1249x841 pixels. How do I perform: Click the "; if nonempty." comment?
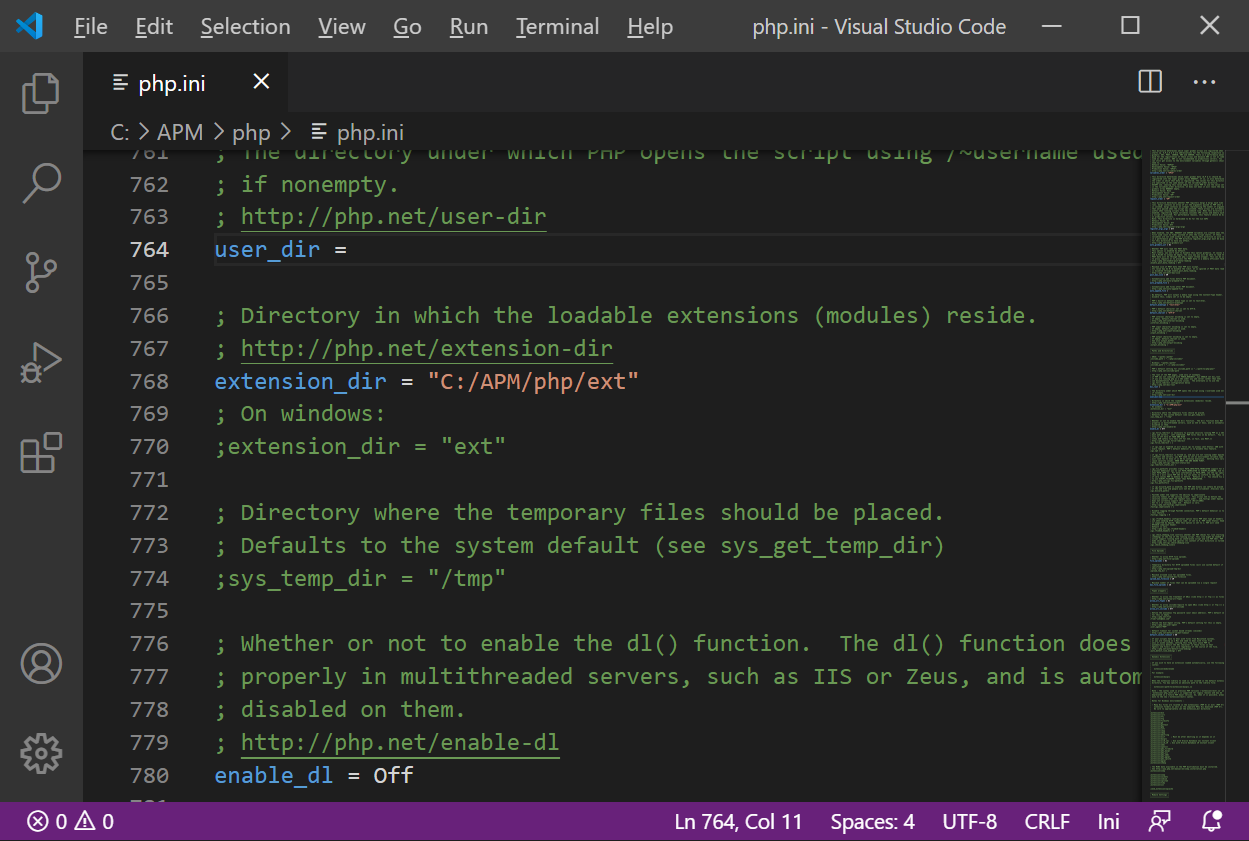[307, 184]
